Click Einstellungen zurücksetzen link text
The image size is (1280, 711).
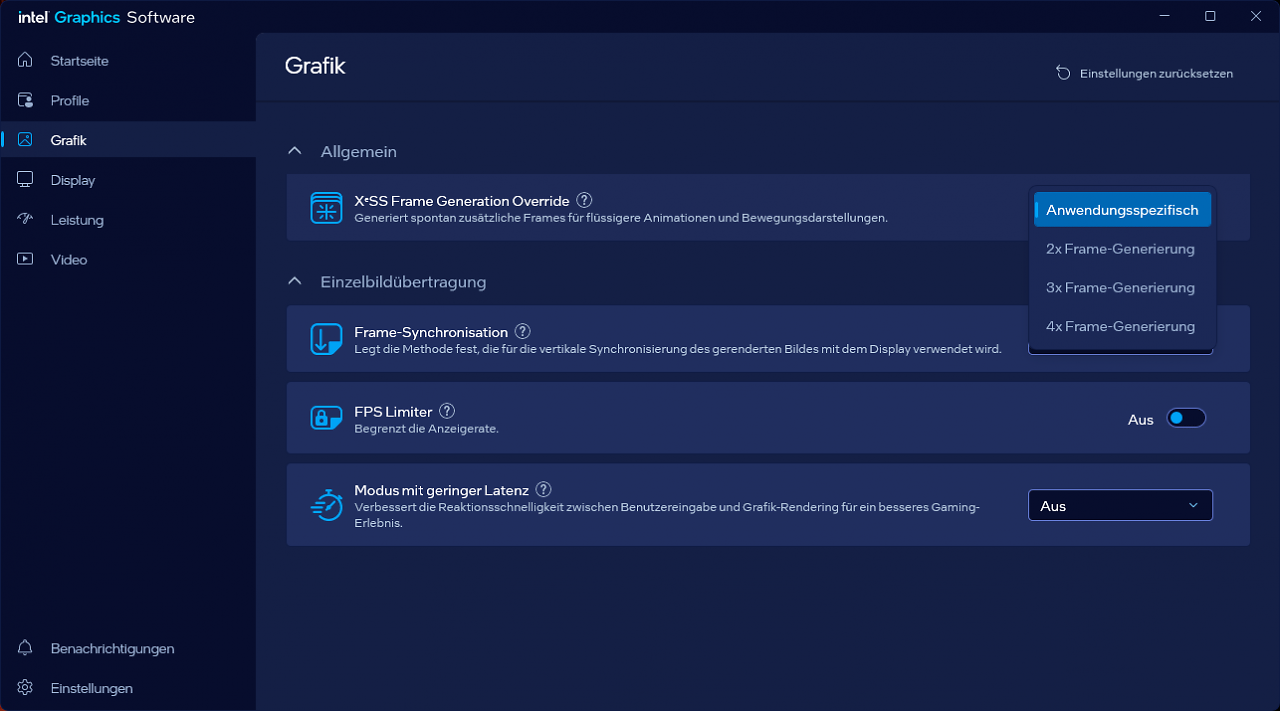coord(1156,73)
